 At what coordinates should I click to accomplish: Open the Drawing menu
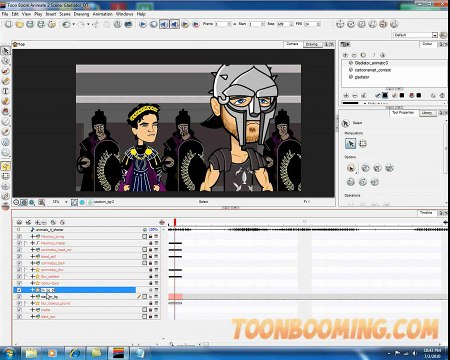pos(81,14)
